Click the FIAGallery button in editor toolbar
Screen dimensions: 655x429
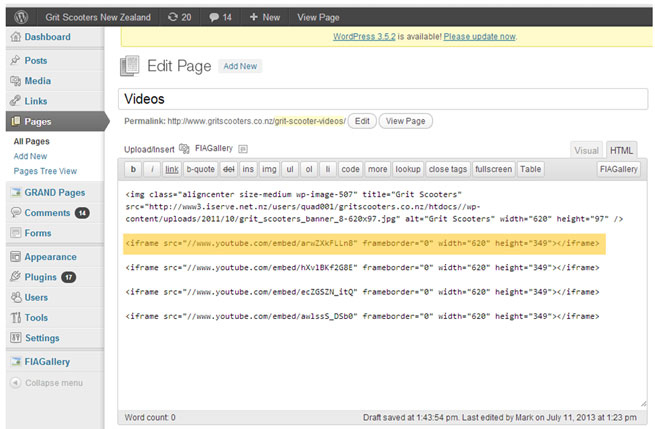click(x=619, y=169)
